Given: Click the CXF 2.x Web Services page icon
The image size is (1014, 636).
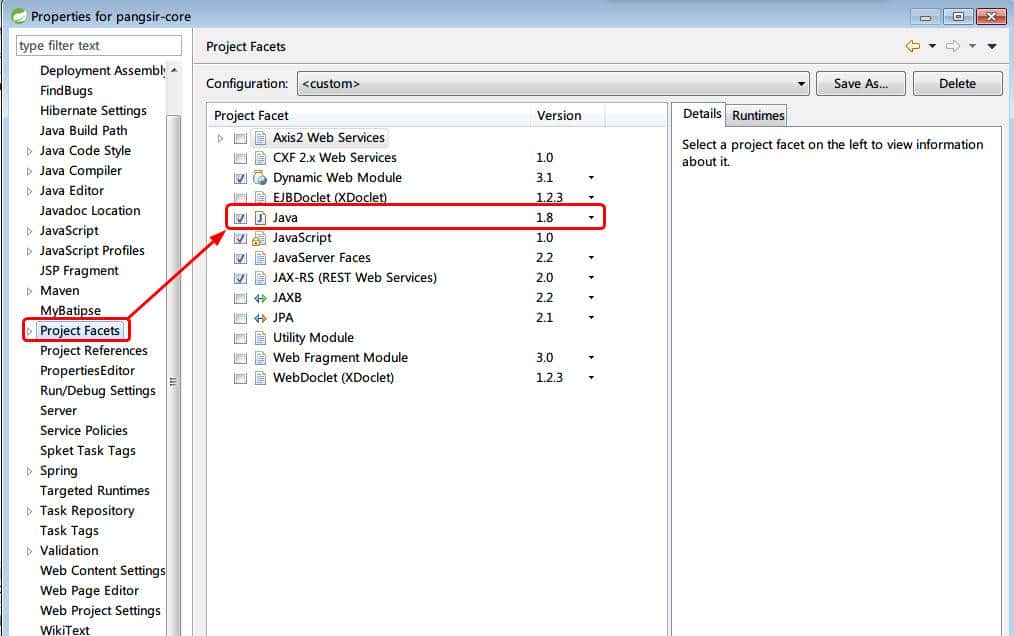Looking at the screenshot, I should (260, 158).
